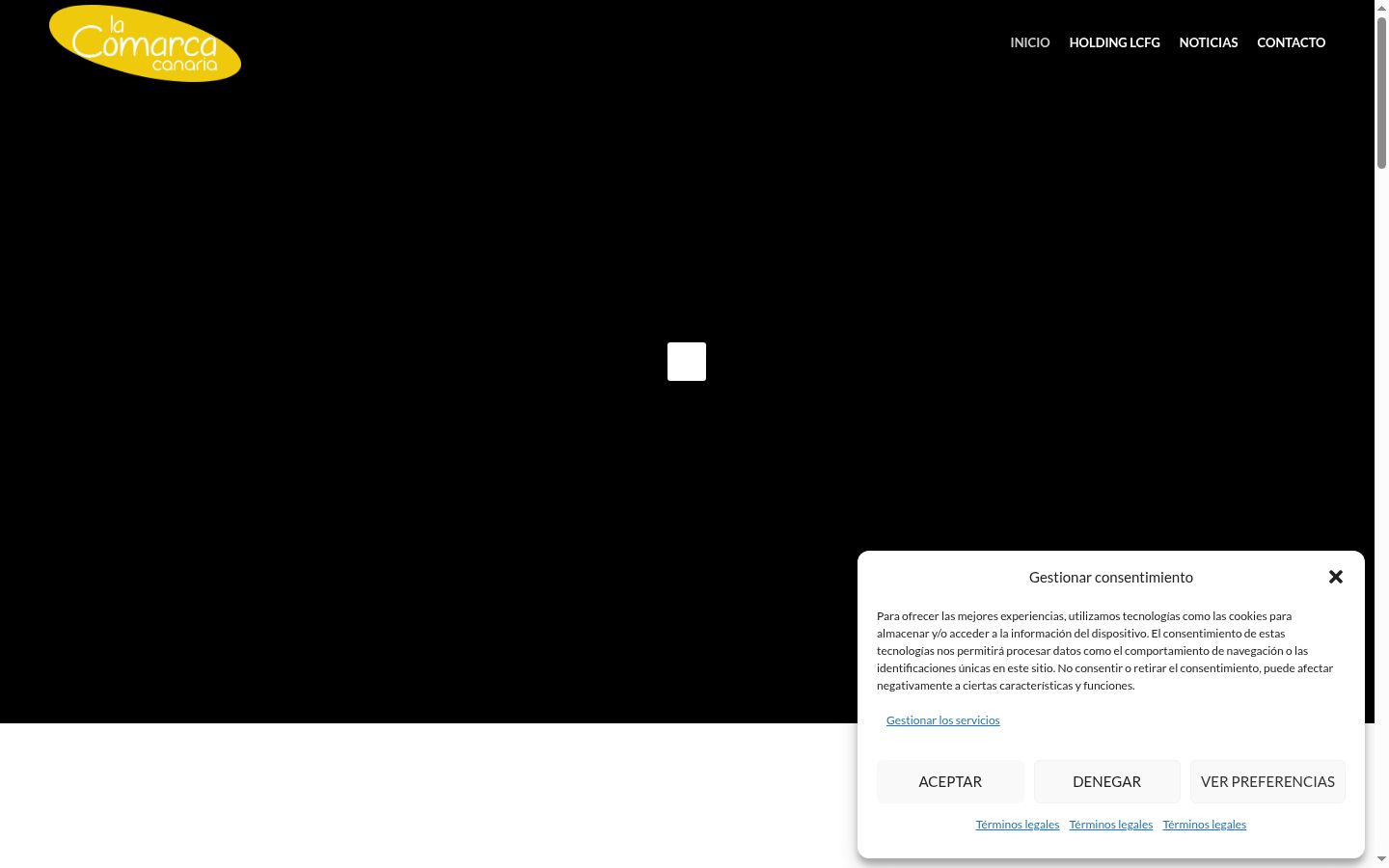Click the VER PREFERENCIAS button

[1267, 781]
